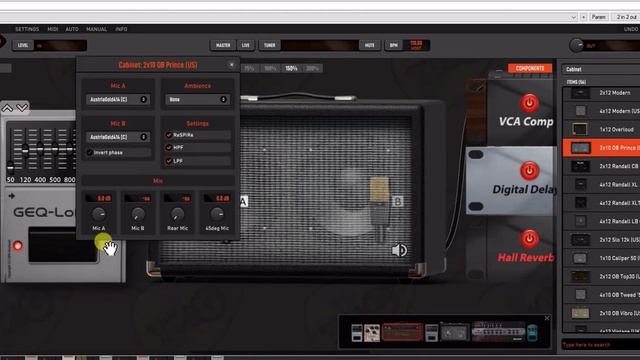Toggle the Invert phase checkbox
640x360 pixels.
click(90, 152)
